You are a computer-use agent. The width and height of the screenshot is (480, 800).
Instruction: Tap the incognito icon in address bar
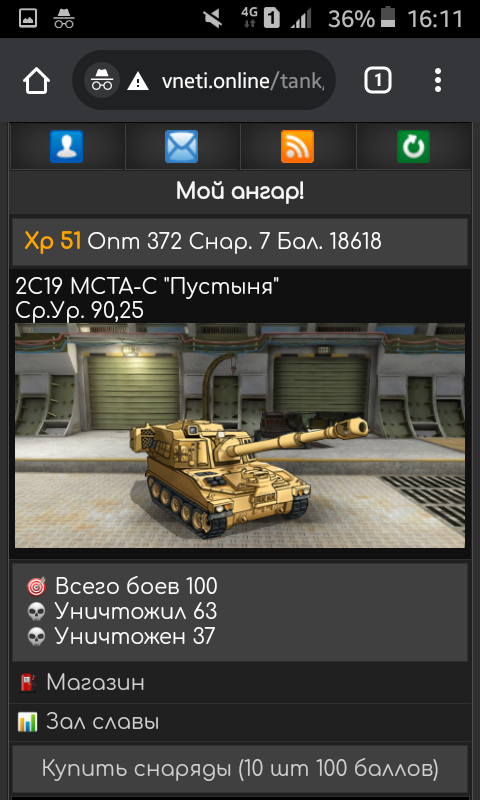102,81
